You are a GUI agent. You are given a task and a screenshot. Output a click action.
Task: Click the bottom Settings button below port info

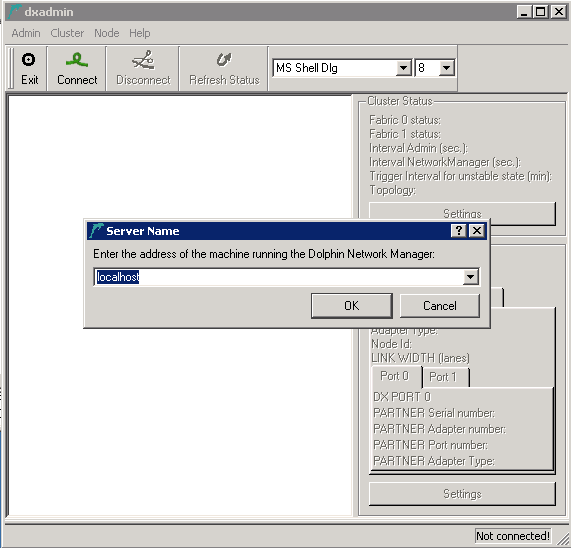[462, 494]
